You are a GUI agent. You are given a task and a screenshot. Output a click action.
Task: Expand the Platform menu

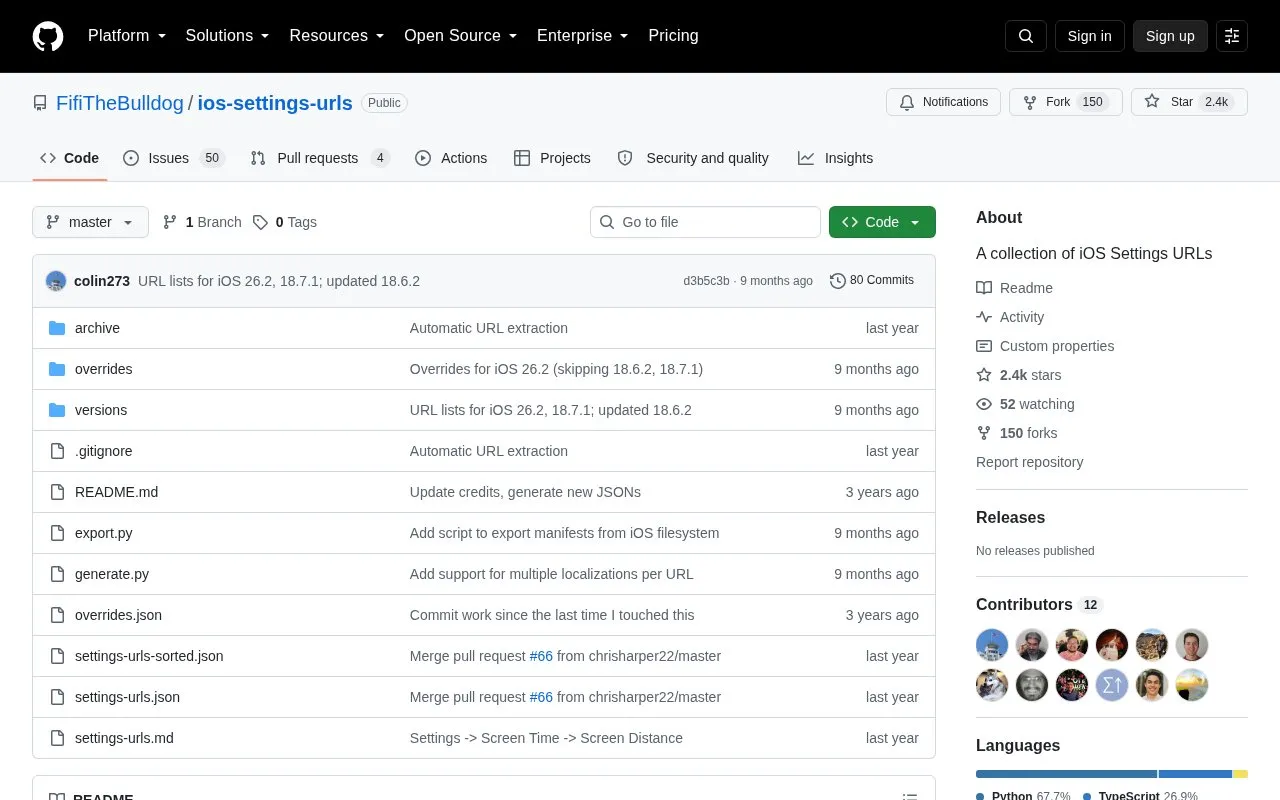point(127,36)
